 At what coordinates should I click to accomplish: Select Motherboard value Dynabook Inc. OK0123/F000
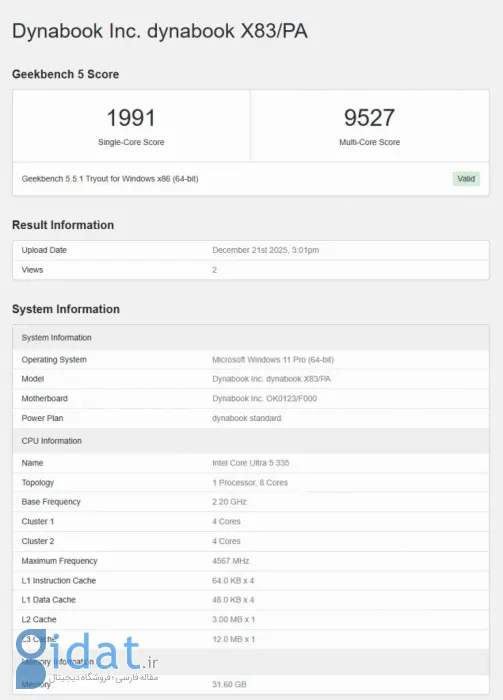pos(265,398)
